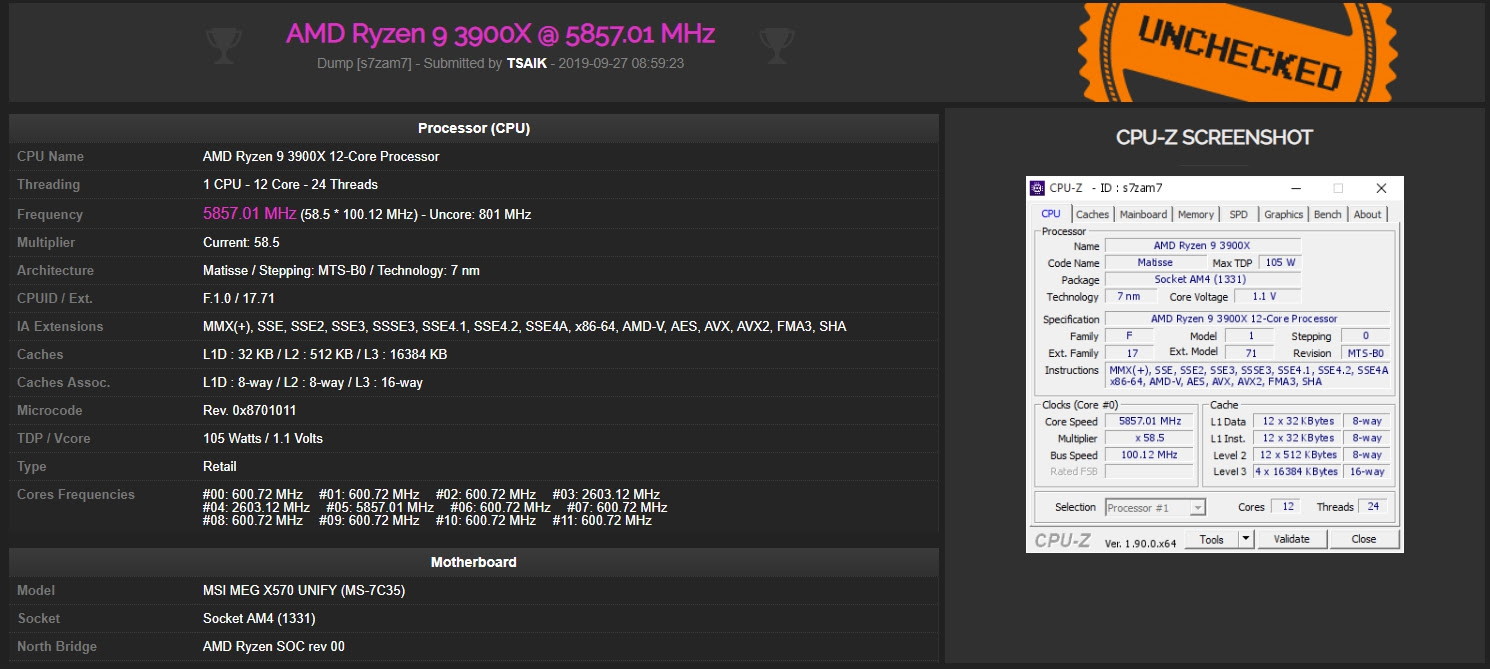Image resolution: width=1490 pixels, height=669 pixels.
Task: Switch to the Mainboard tab in CPU-Z
Action: (x=1143, y=214)
